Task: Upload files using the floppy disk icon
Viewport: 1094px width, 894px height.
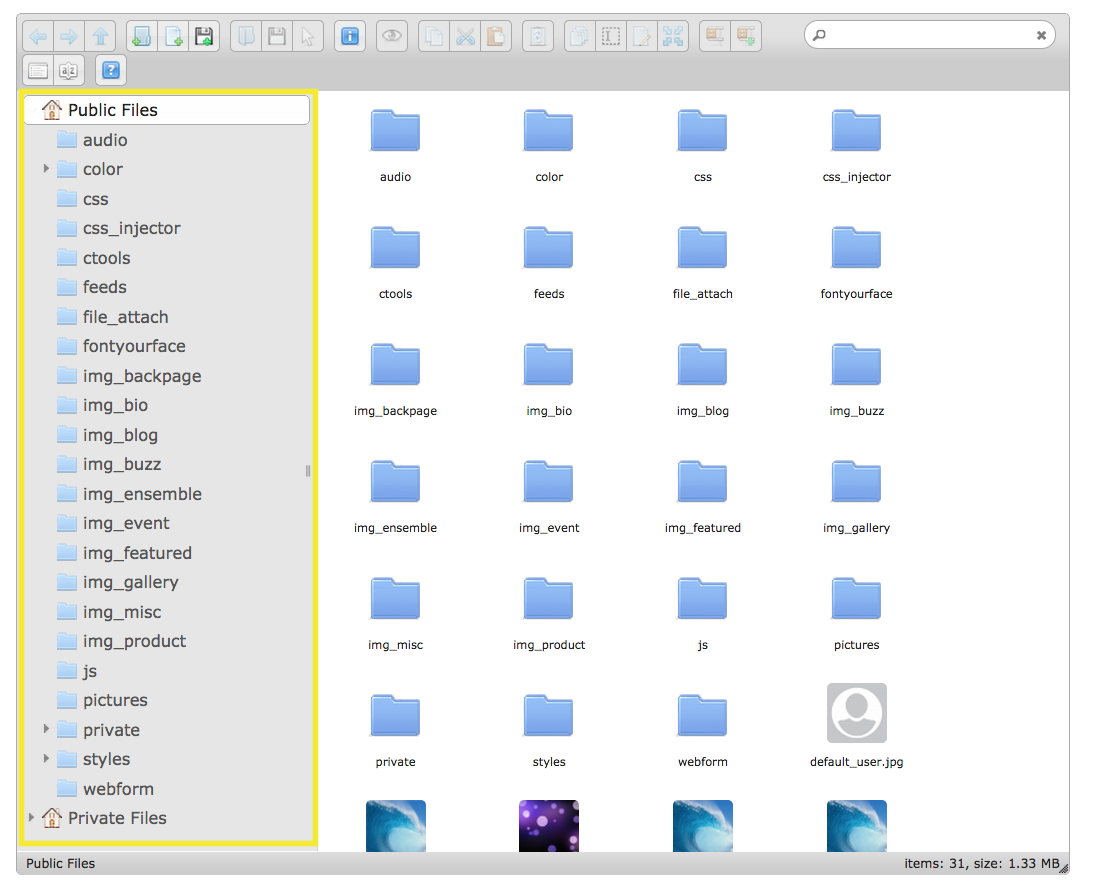Action: [x=204, y=36]
